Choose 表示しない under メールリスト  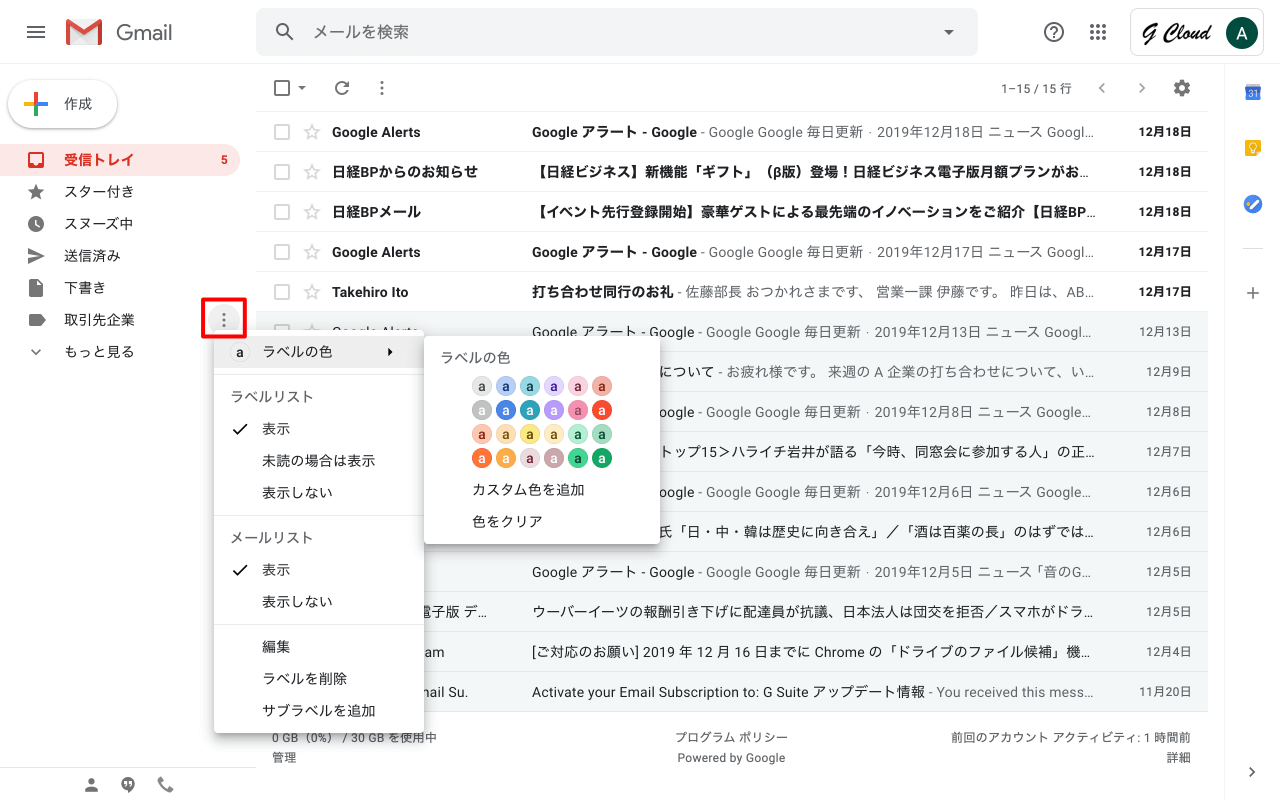319,602
